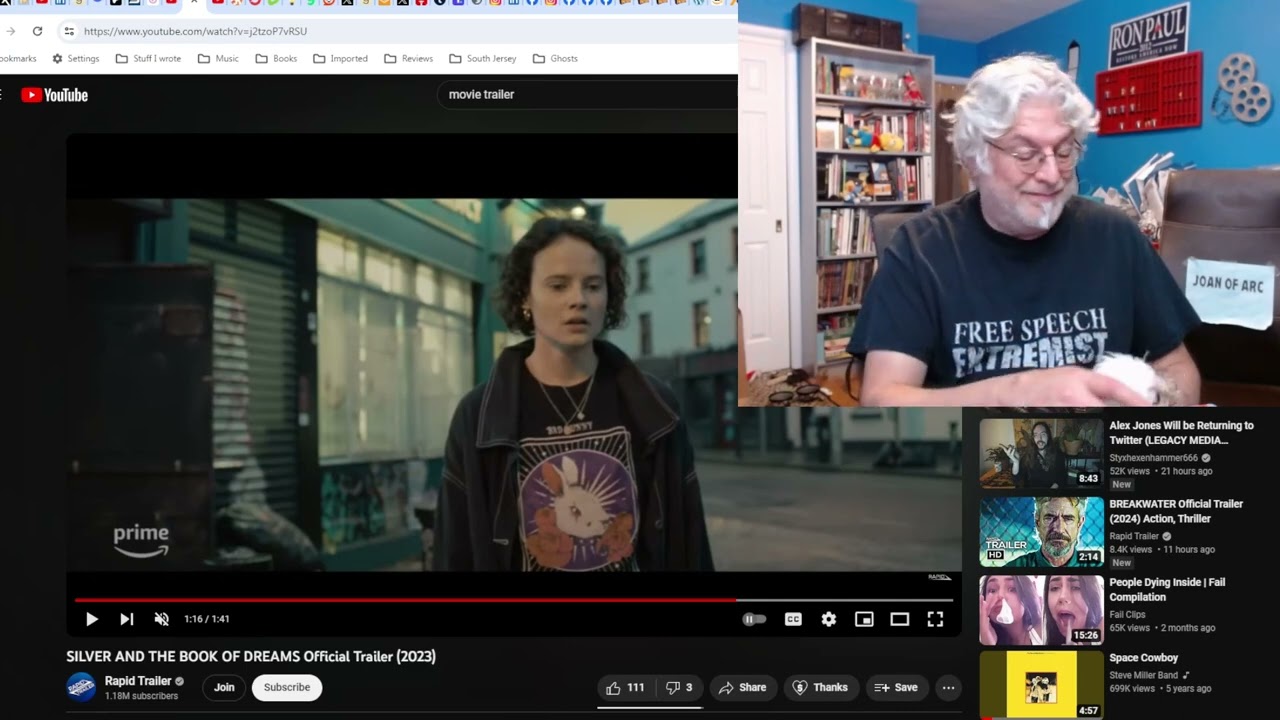Open Ghosts bookmark folder

point(555,58)
